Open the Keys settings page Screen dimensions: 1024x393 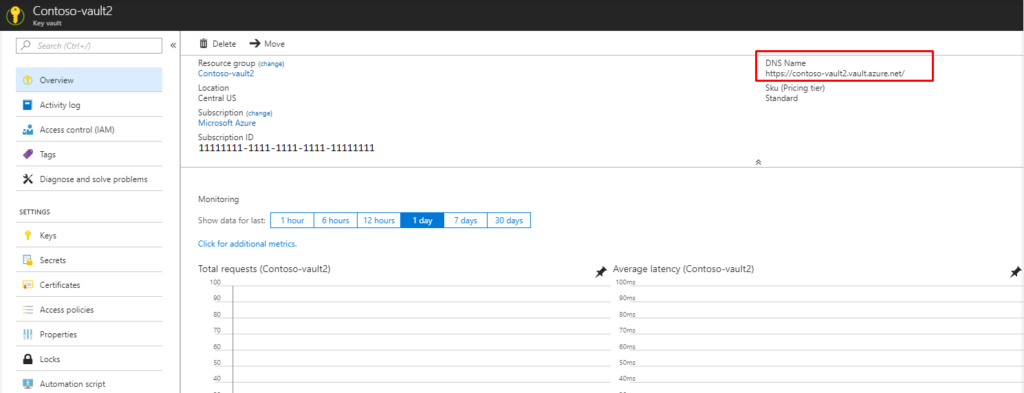[89, 235]
